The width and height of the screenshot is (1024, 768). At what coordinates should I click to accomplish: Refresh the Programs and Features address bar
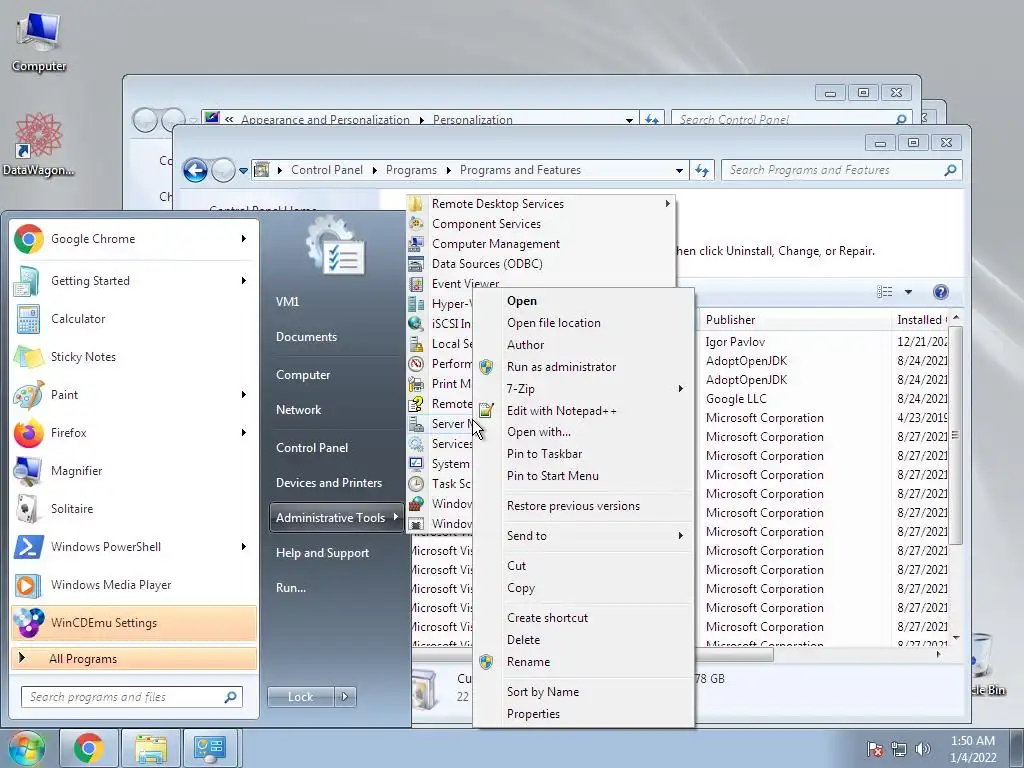(702, 170)
